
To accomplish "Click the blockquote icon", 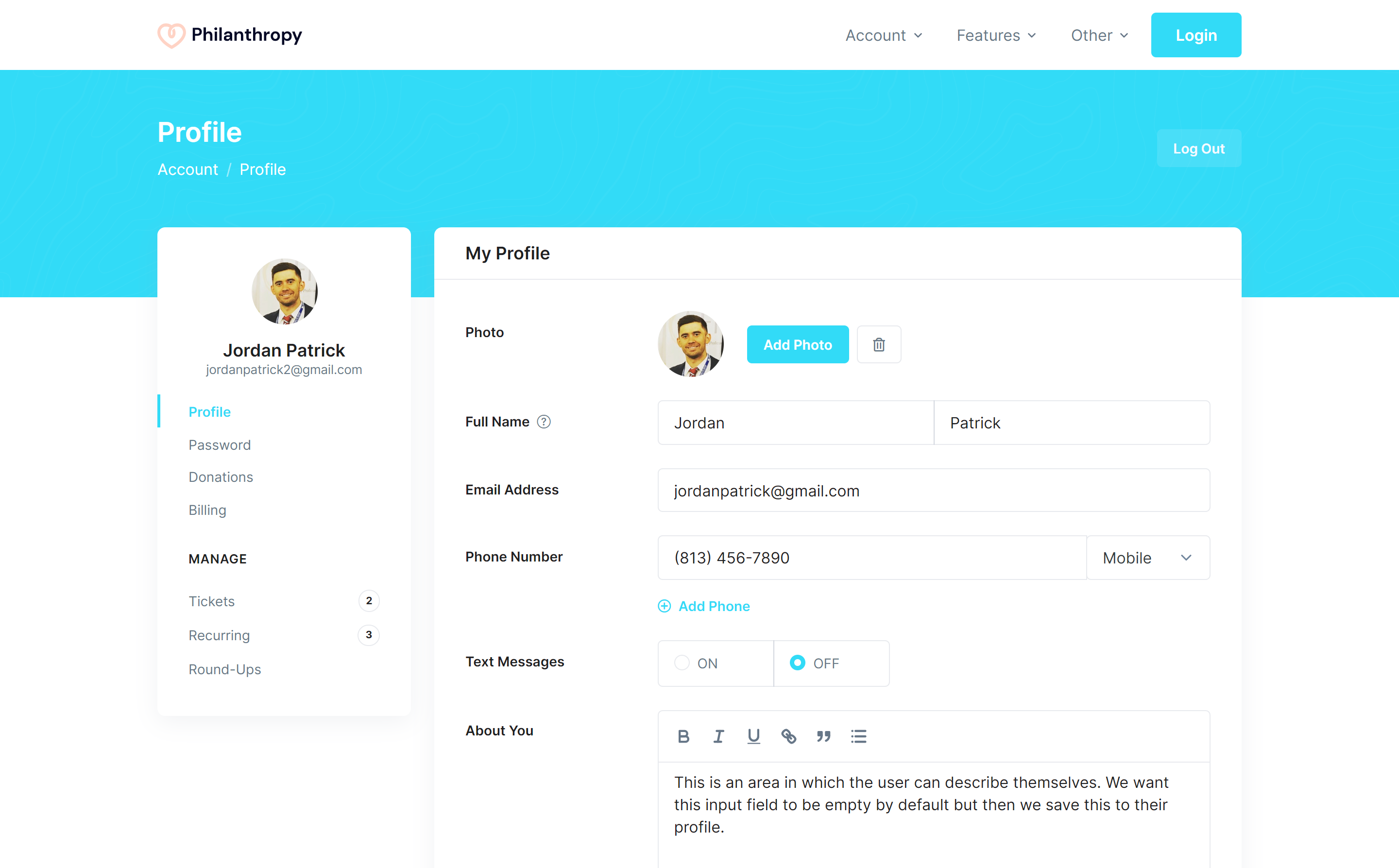I will (823, 736).
